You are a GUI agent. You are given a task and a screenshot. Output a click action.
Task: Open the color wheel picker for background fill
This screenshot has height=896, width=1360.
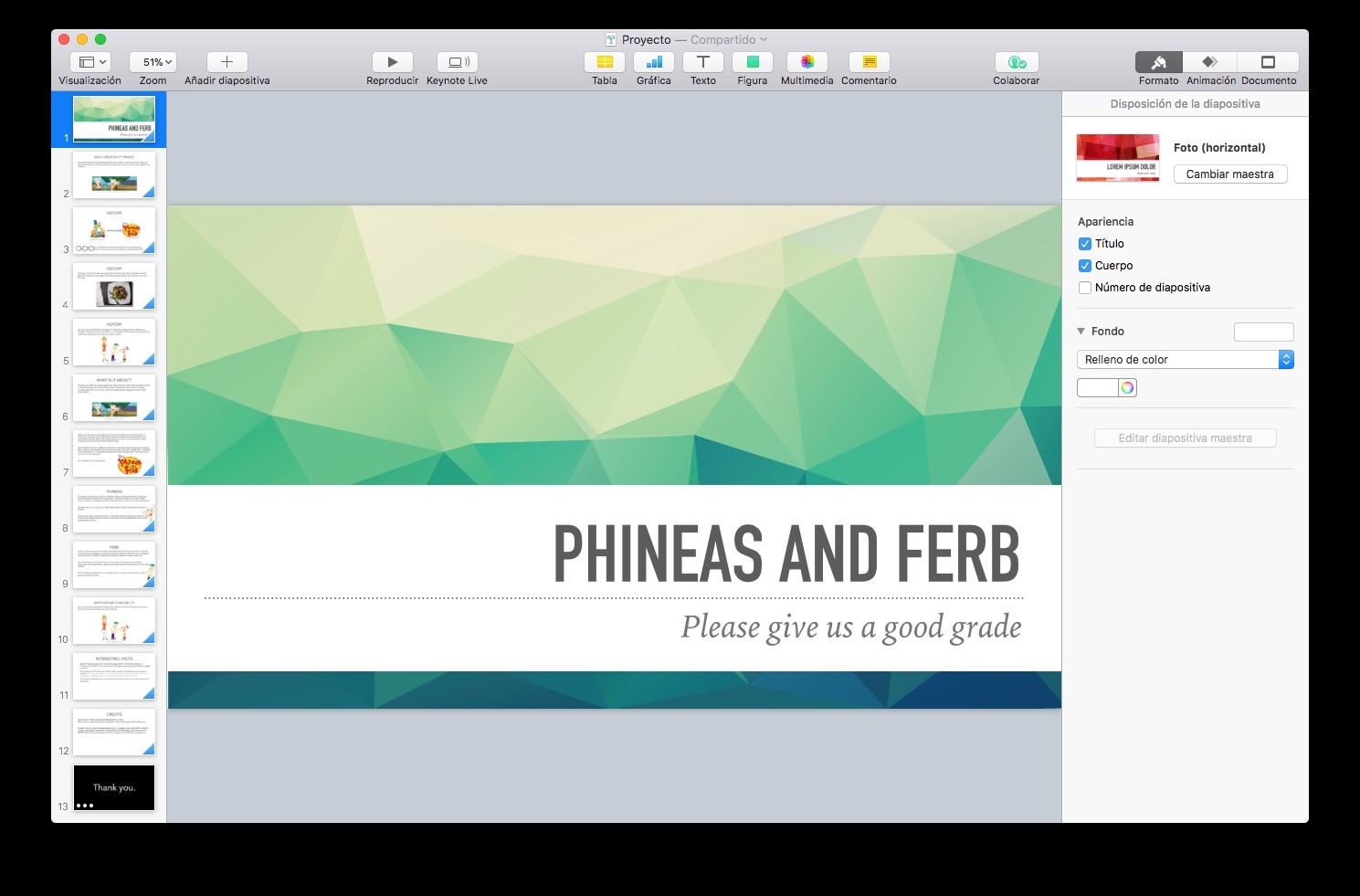(1128, 388)
